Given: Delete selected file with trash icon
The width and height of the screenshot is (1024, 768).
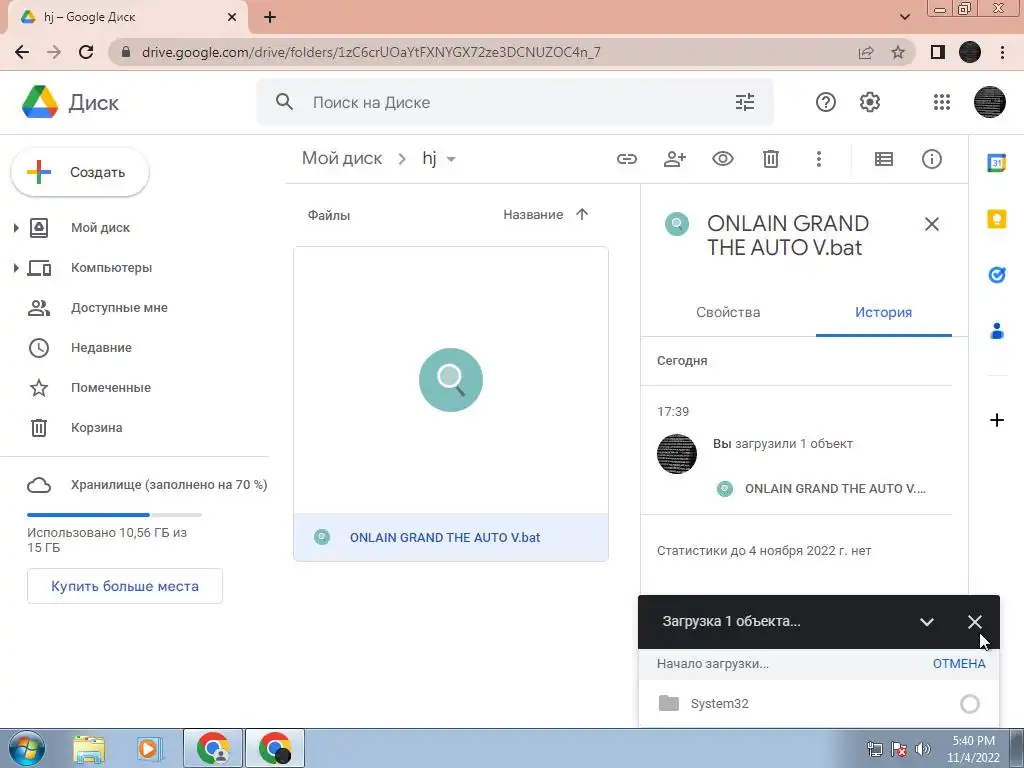Looking at the screenshot, I should pos(771,159).
